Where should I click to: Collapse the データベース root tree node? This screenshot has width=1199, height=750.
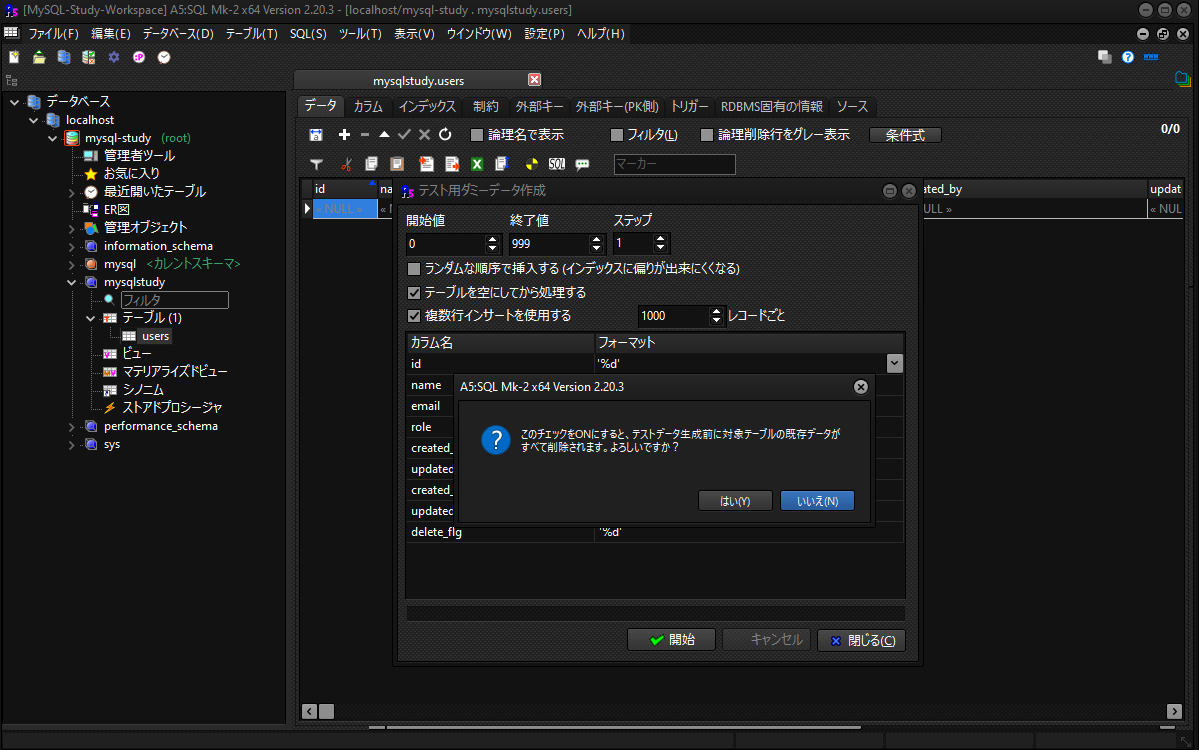click(15, 102)
